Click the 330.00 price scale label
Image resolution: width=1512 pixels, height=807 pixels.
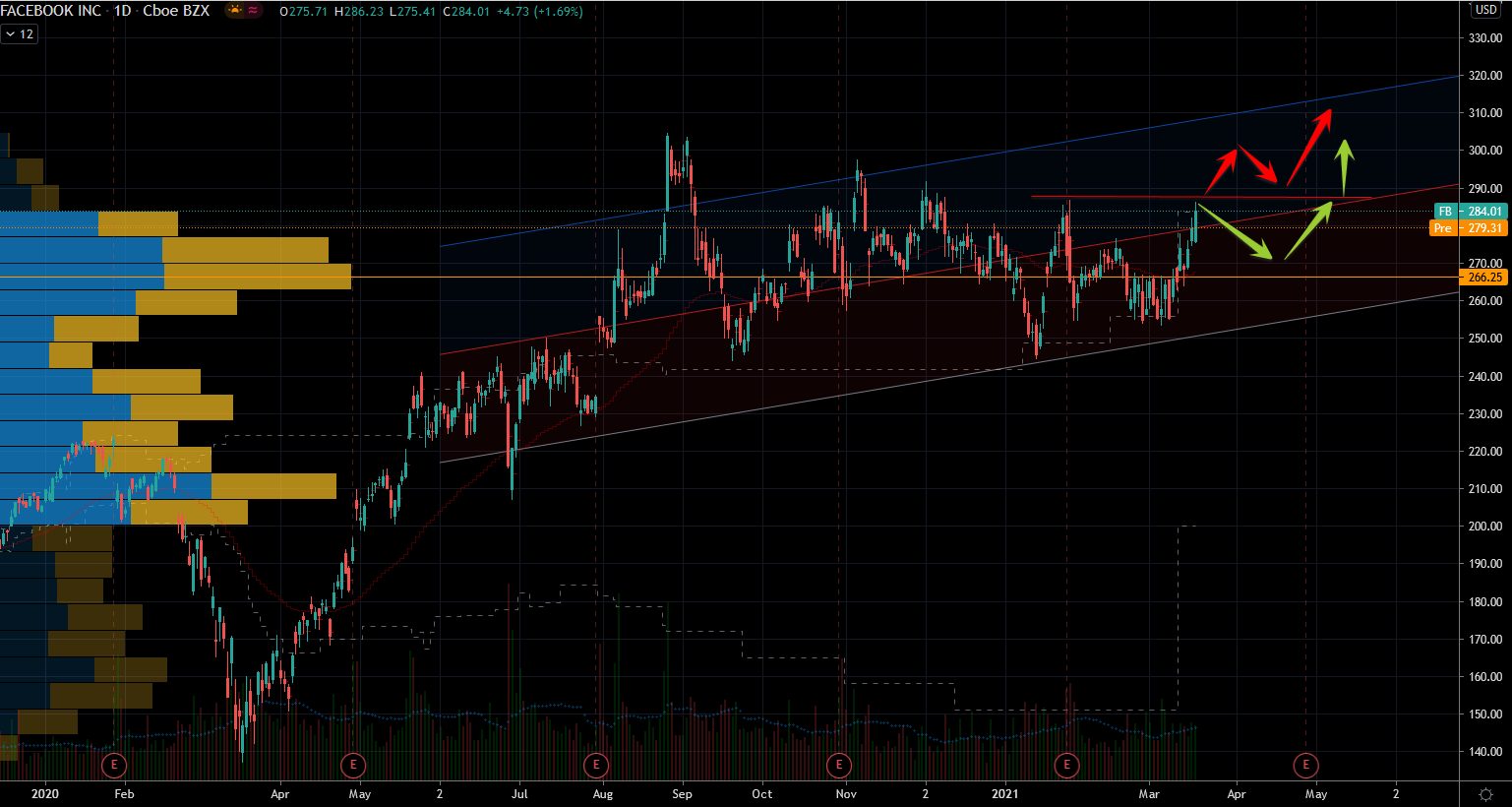click(1484, 38)
